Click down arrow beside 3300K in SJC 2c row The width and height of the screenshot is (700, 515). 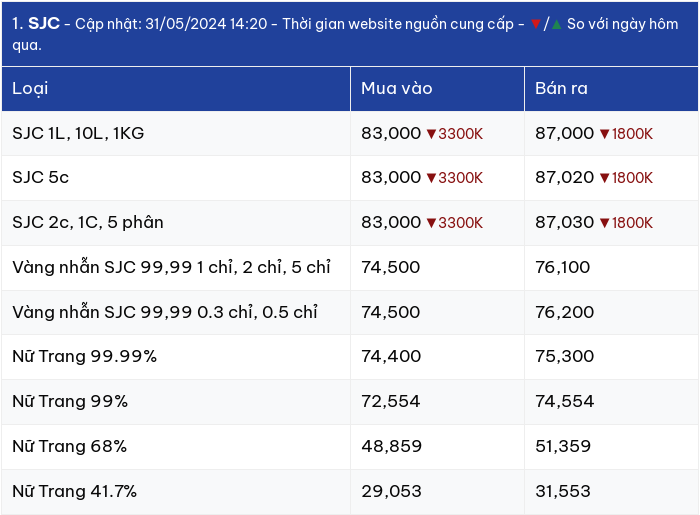tap(431, 223)
